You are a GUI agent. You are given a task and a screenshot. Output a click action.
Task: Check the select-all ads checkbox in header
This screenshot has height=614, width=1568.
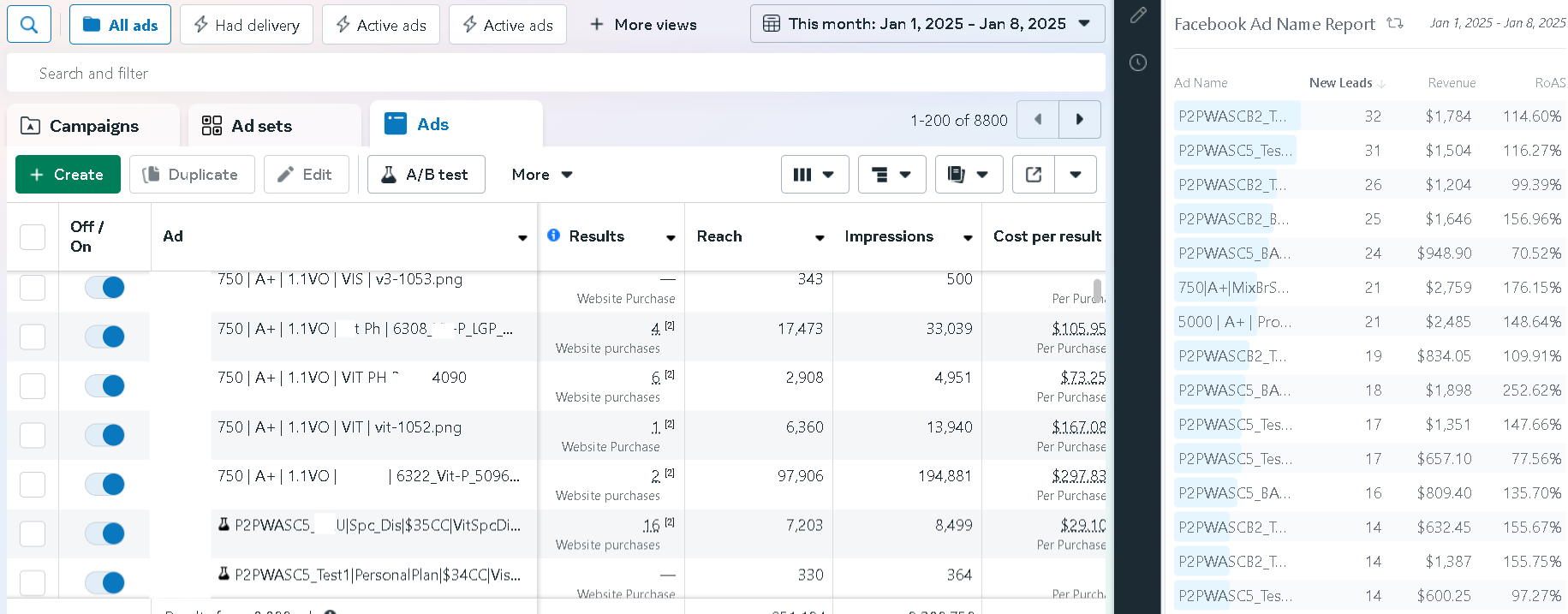point(33,237)
